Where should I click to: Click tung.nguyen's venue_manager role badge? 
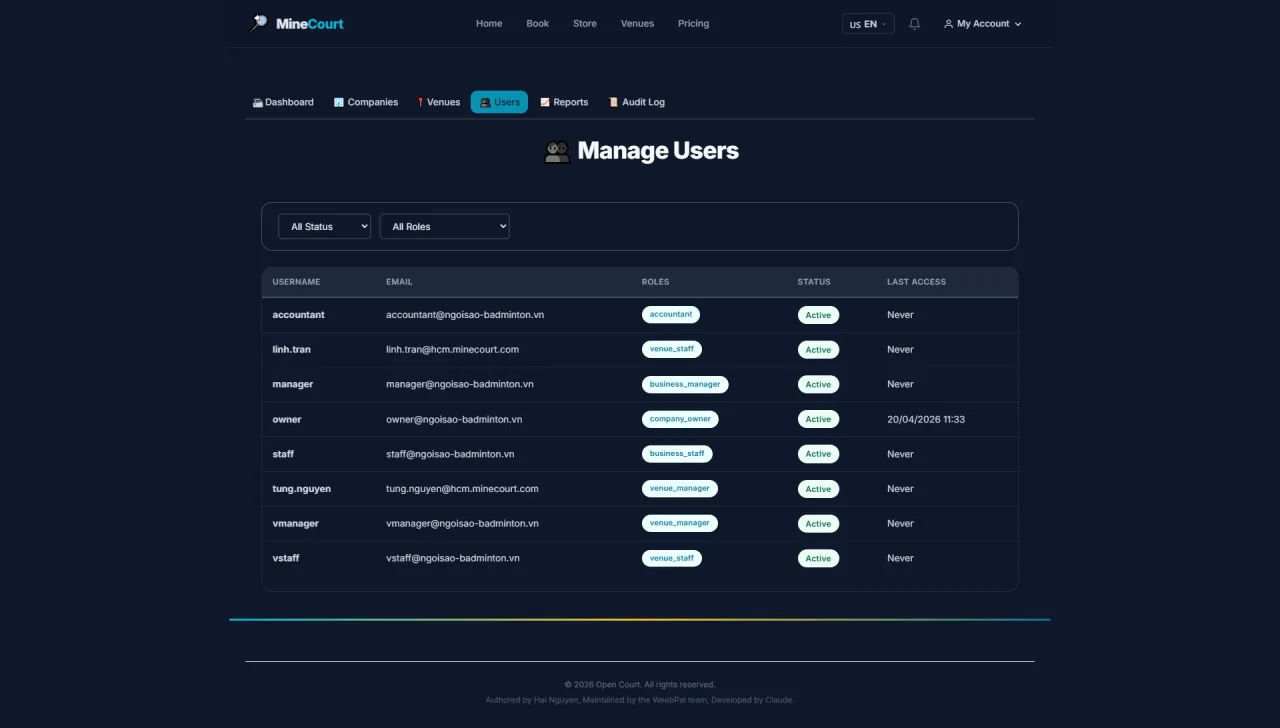click(x=680, y=489)
